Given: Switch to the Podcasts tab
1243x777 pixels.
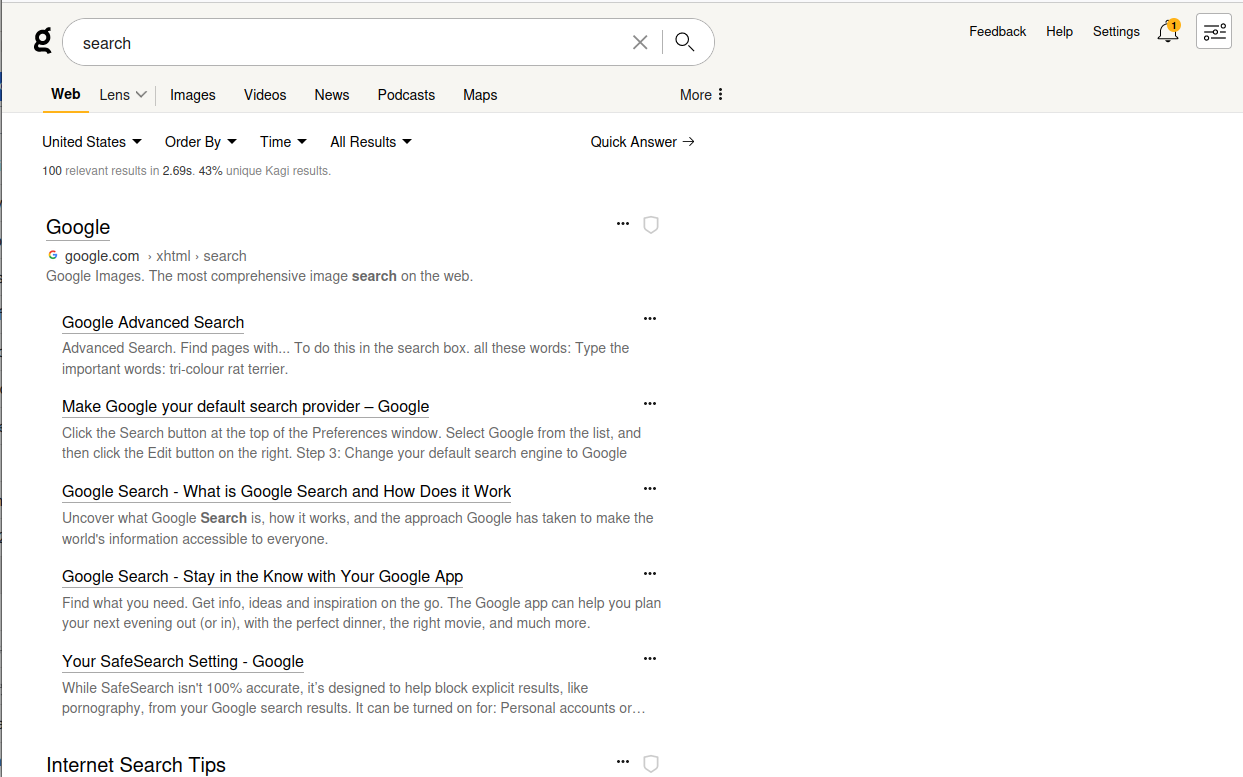Looking at the screenshot, I should tap(406, 95).
